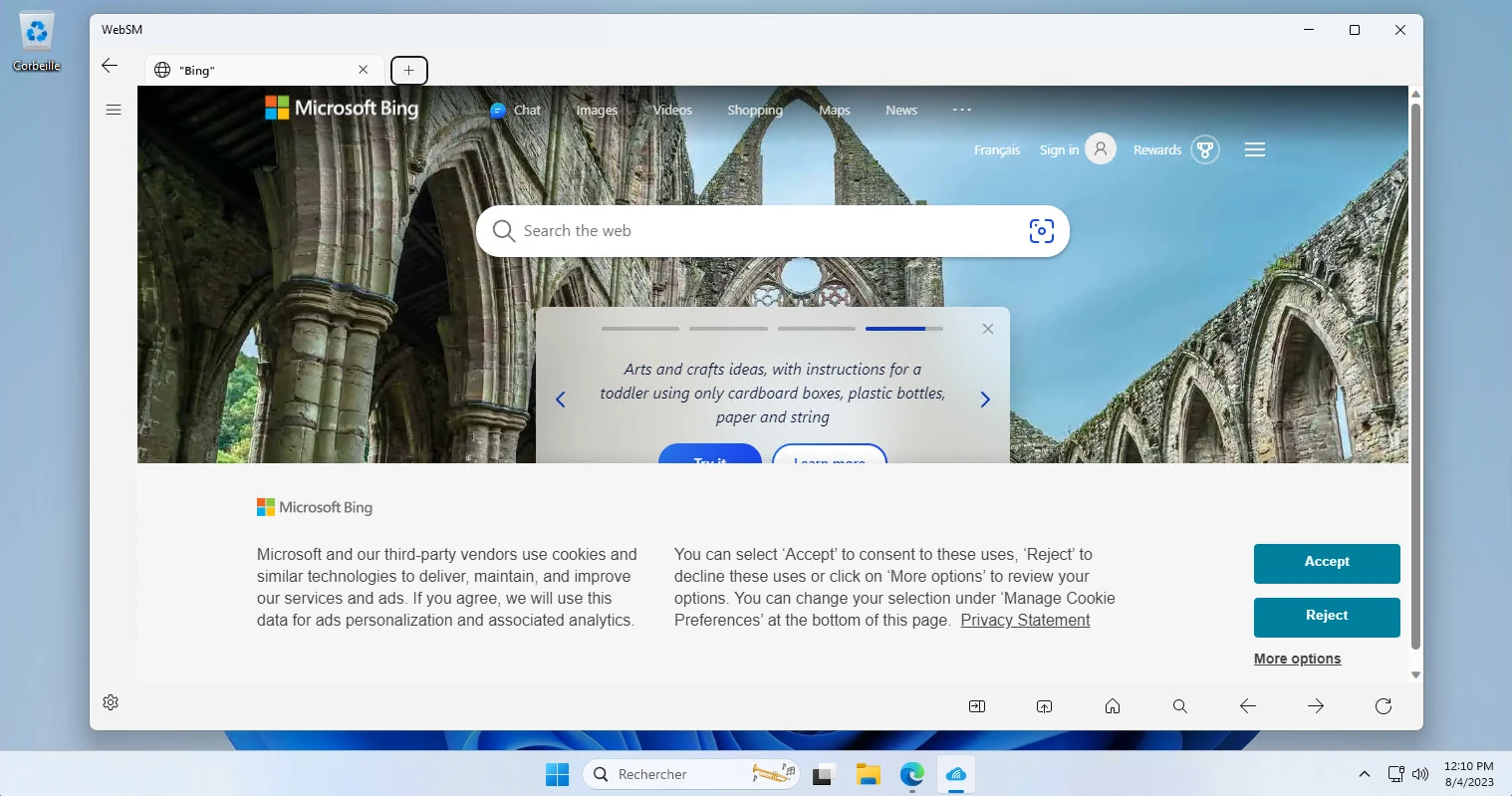Open the Bing hamburger menu near Rewards

tap(1254, 148)
